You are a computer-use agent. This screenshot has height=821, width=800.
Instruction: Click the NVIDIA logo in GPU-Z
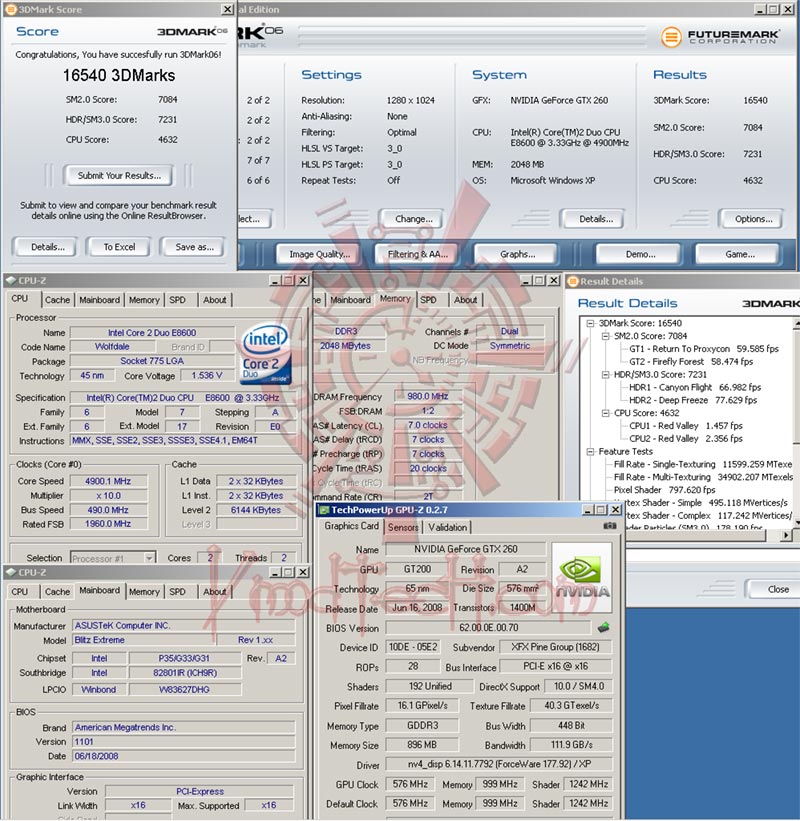582,578
